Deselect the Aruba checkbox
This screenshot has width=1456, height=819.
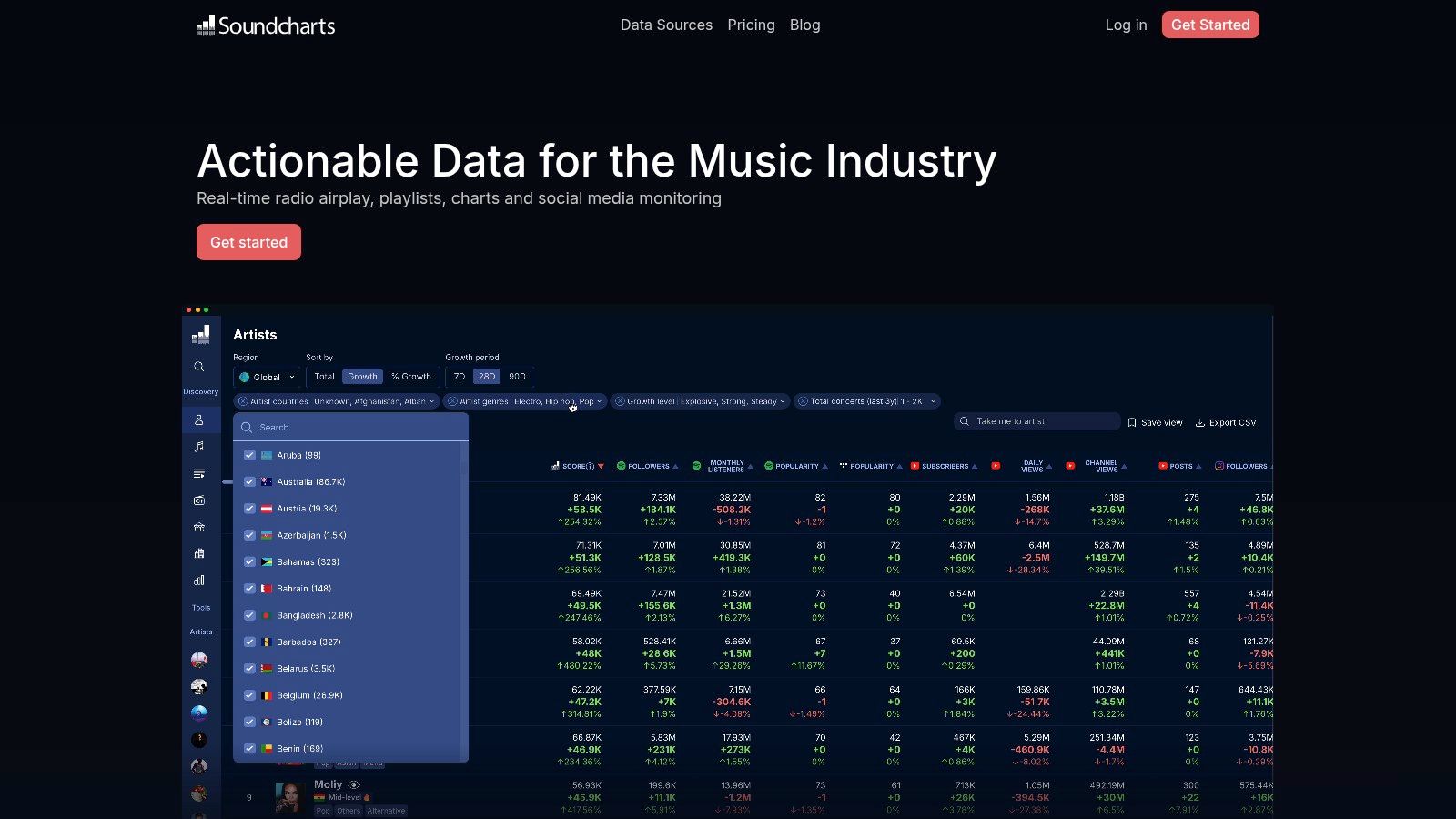249,455
